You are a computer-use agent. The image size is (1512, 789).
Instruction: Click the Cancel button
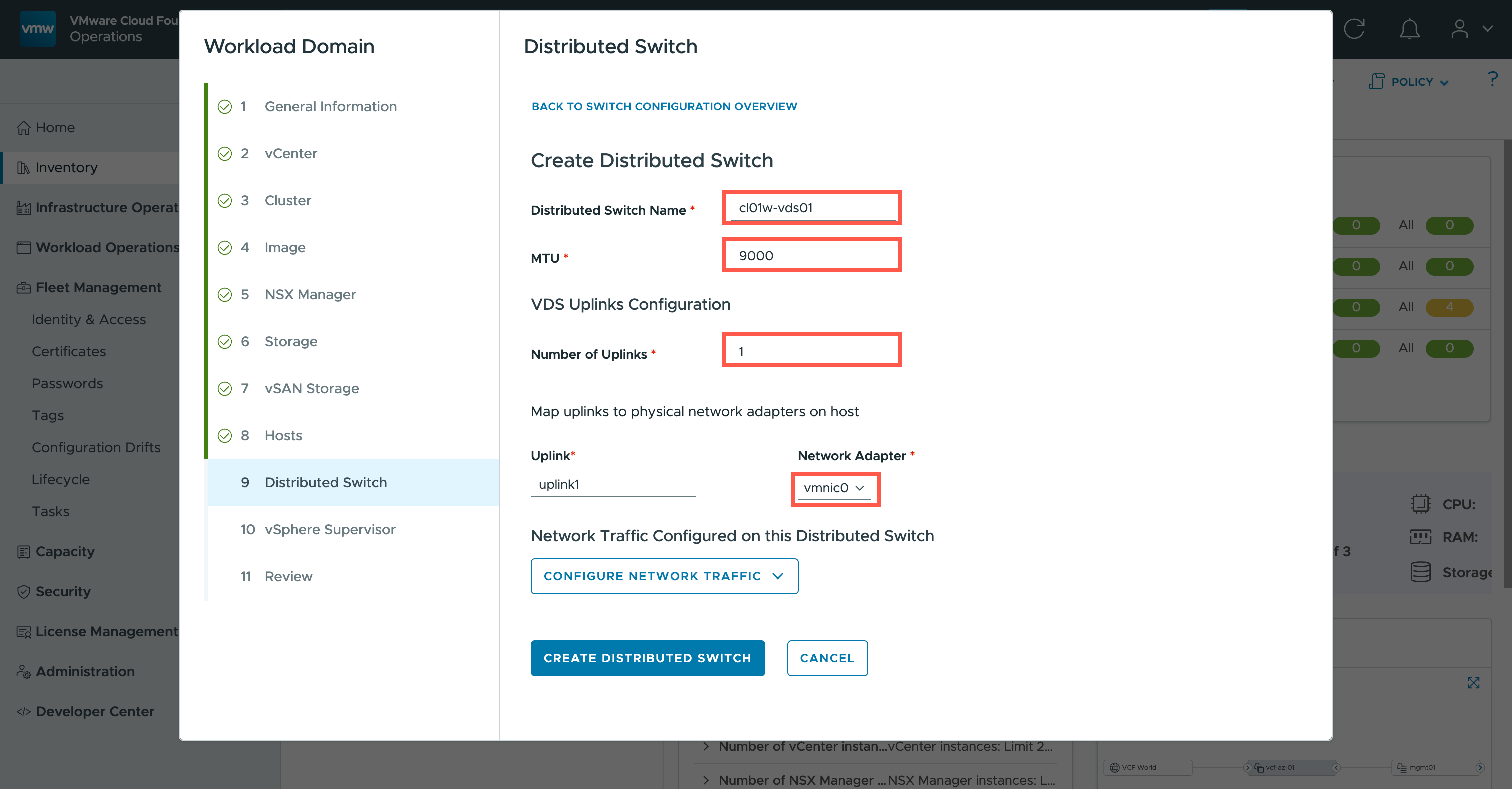coord(827,658)
